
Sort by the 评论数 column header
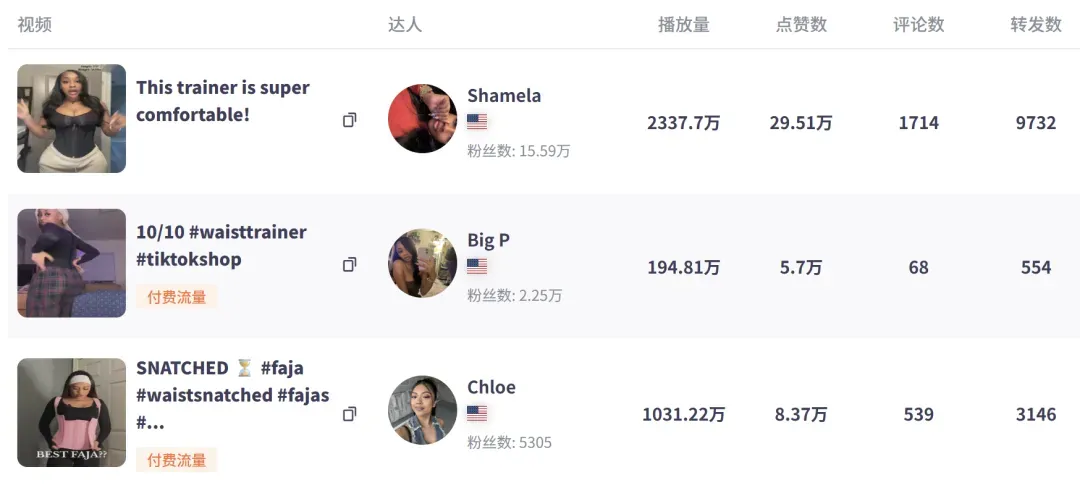(919, 25)
